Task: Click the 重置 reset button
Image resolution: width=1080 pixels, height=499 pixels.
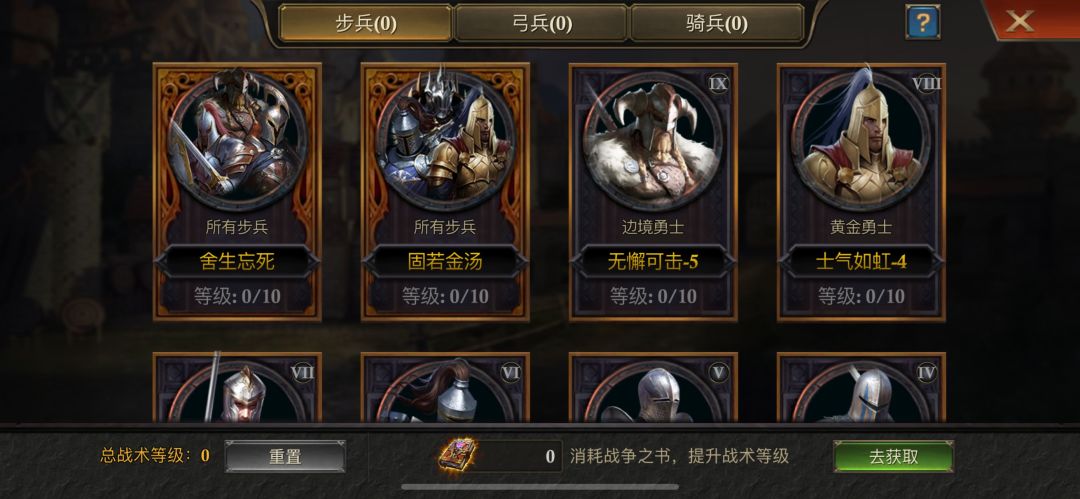Action: coord(285,456)
